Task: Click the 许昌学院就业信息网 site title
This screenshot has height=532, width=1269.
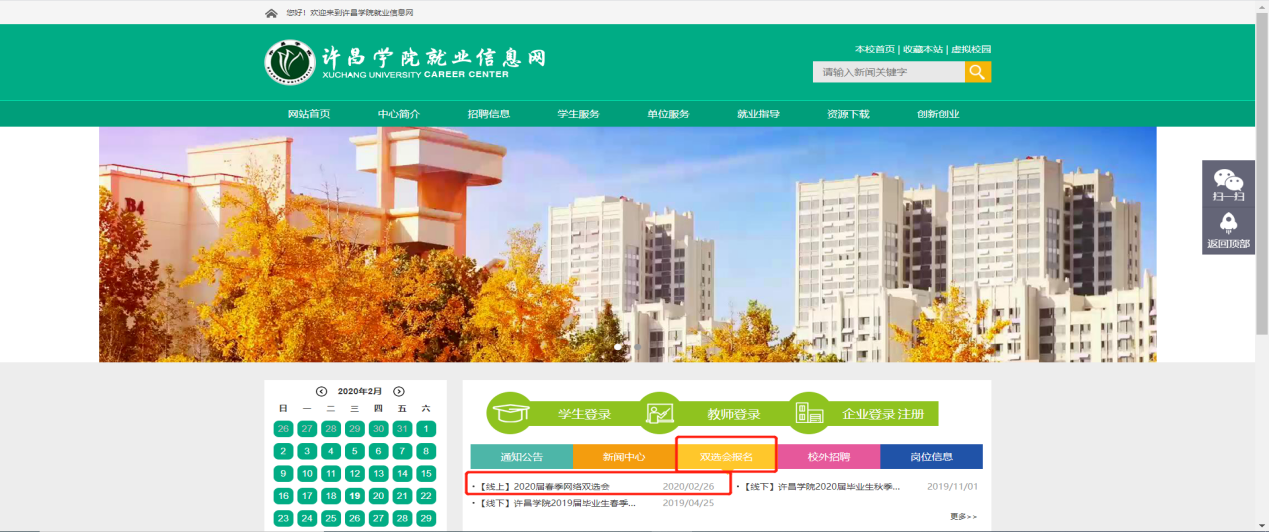Action: (x=434, y=56)
